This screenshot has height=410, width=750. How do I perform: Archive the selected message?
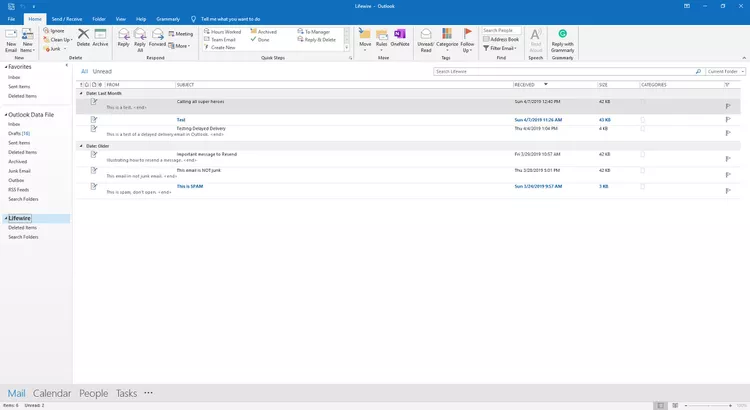pyautogui.click(x=100, y=37)
